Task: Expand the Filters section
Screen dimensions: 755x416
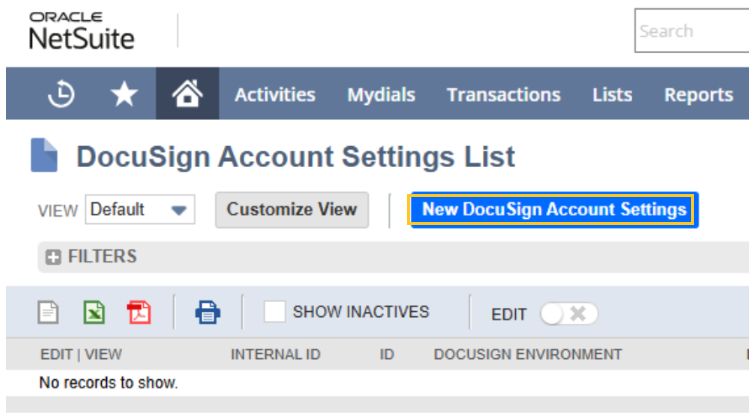Action: 54,257
